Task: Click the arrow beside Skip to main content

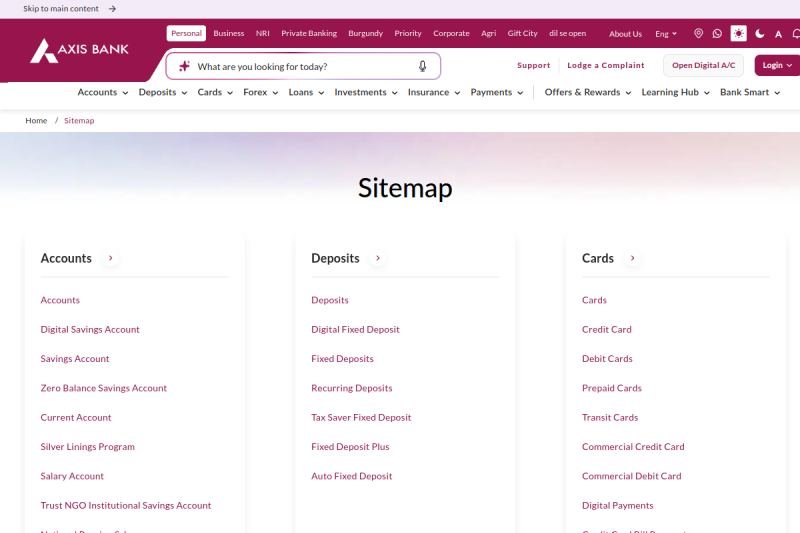Action: (112, 9)
